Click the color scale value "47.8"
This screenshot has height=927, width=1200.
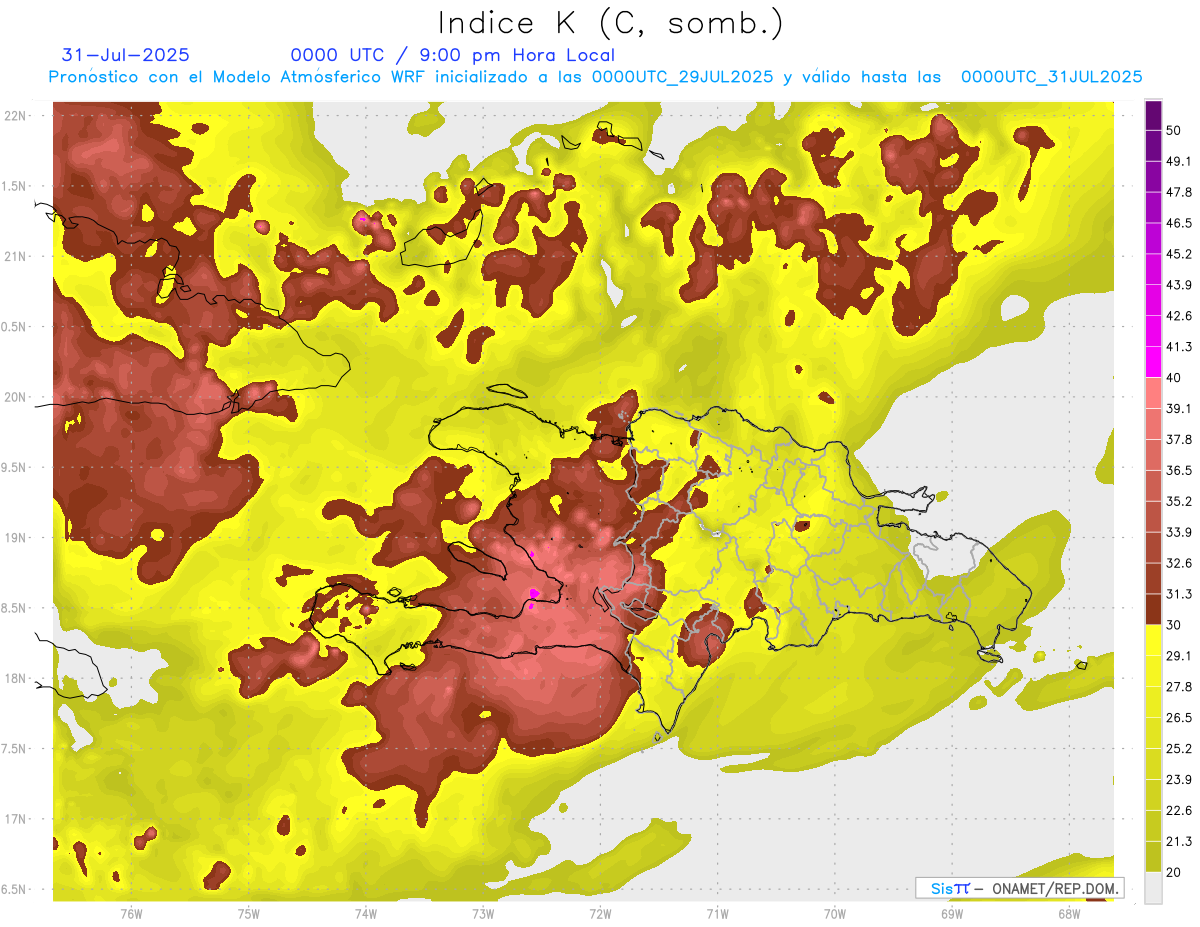tap(1178, 192)
